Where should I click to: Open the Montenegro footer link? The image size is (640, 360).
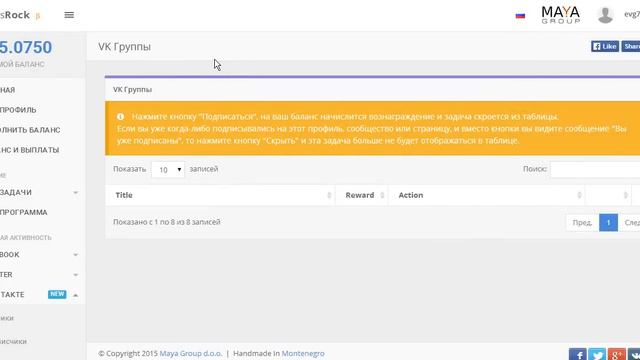(303, 353)
